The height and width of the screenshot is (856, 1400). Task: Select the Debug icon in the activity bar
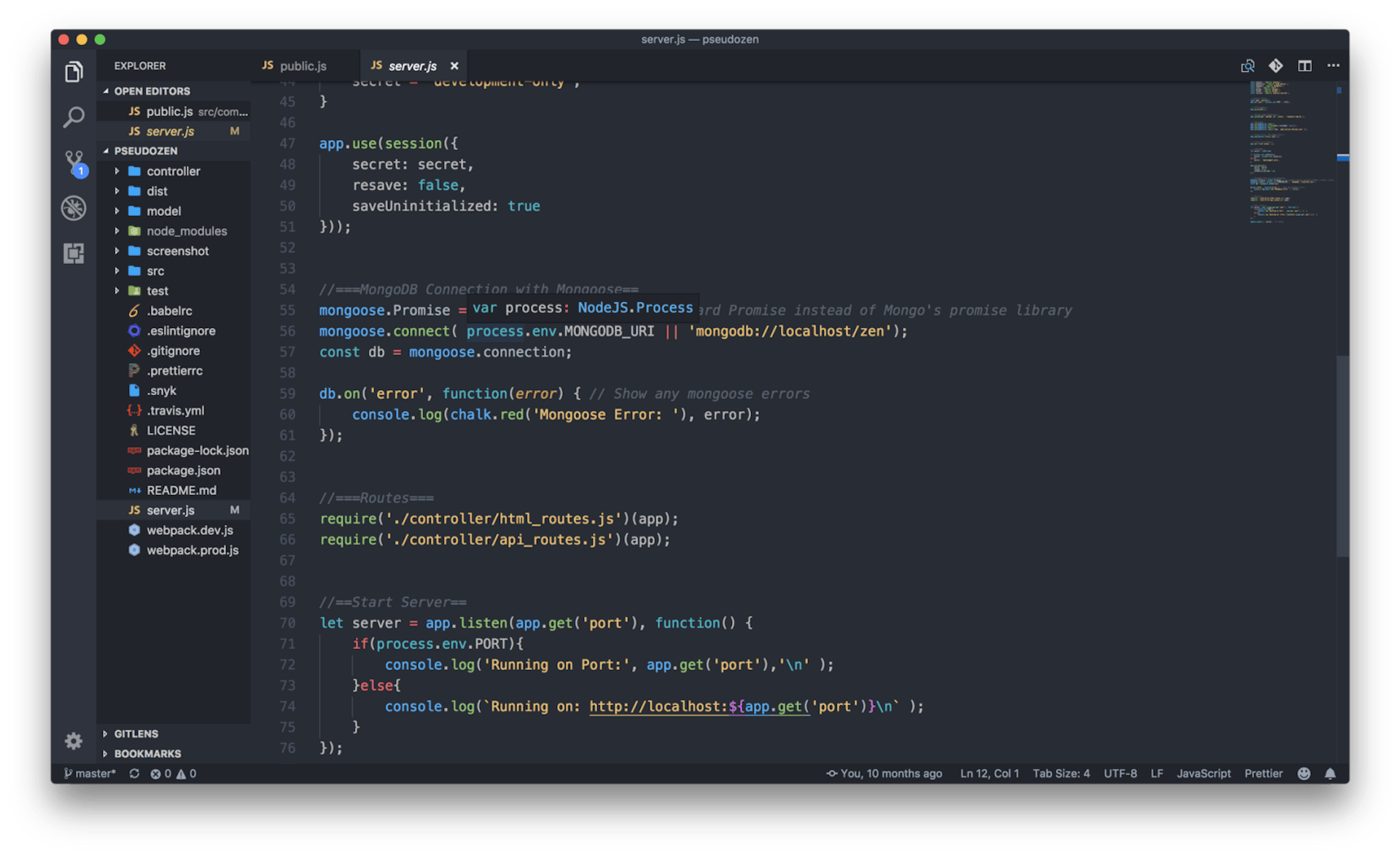(74, 208)
